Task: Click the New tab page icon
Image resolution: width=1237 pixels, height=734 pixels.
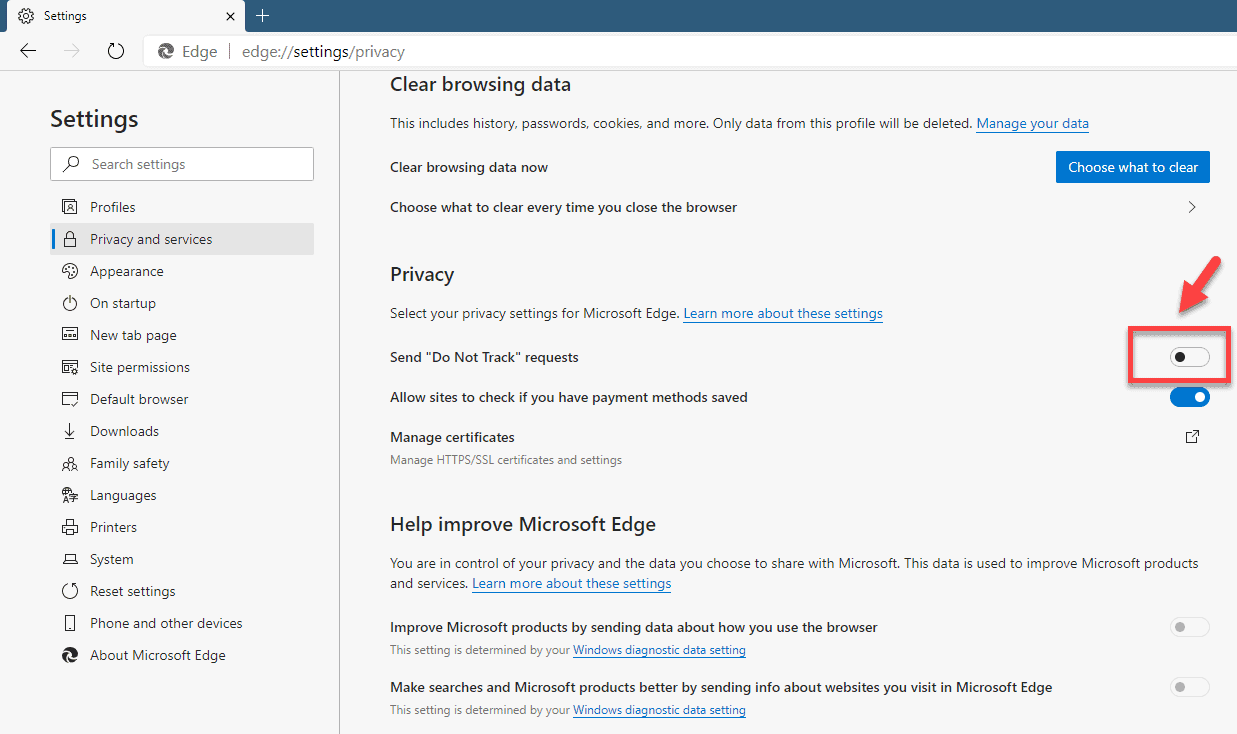Action: coord(70,335)
